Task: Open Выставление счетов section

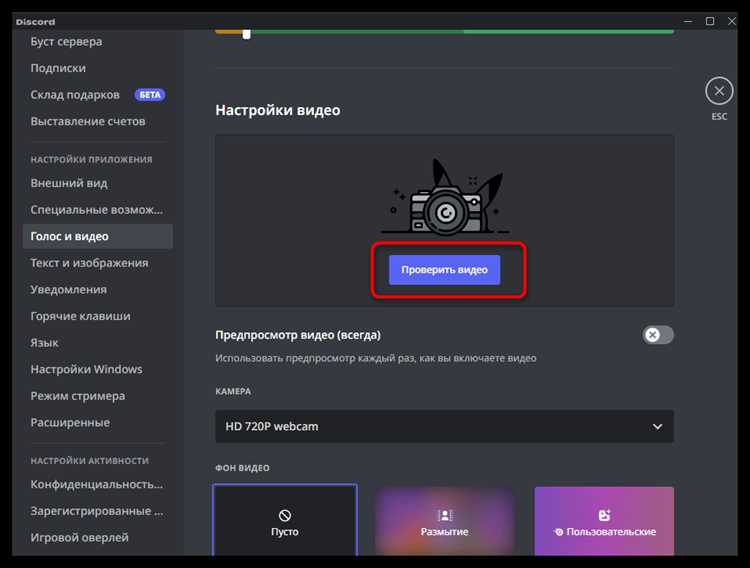Action: [88, 122]
